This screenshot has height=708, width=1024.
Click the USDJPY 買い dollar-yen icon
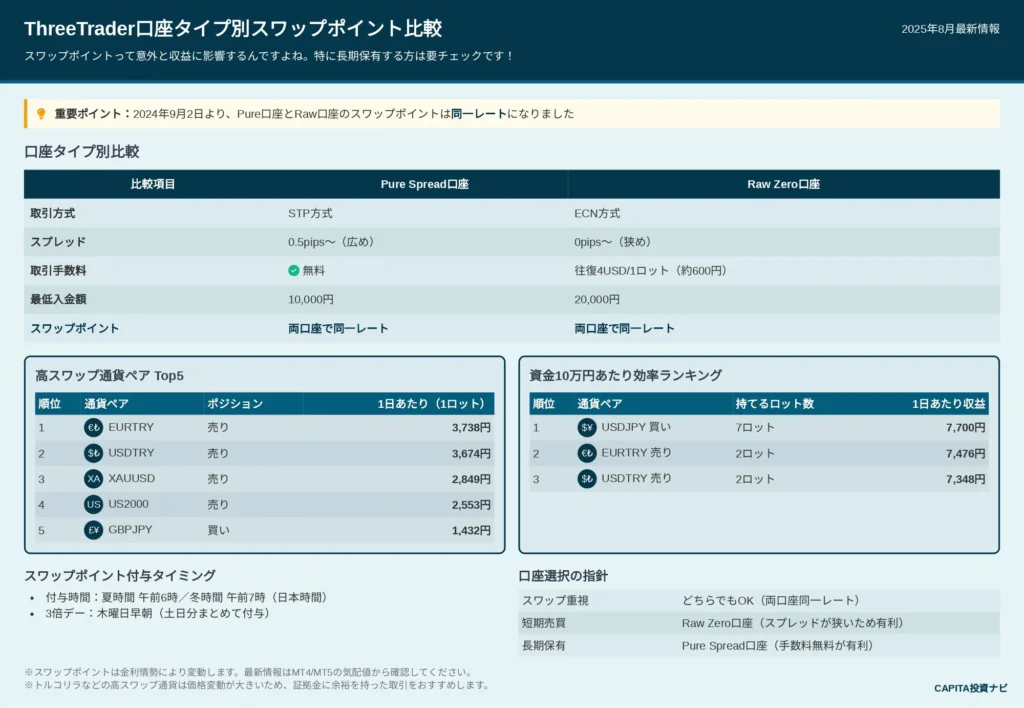click(587, 427)
